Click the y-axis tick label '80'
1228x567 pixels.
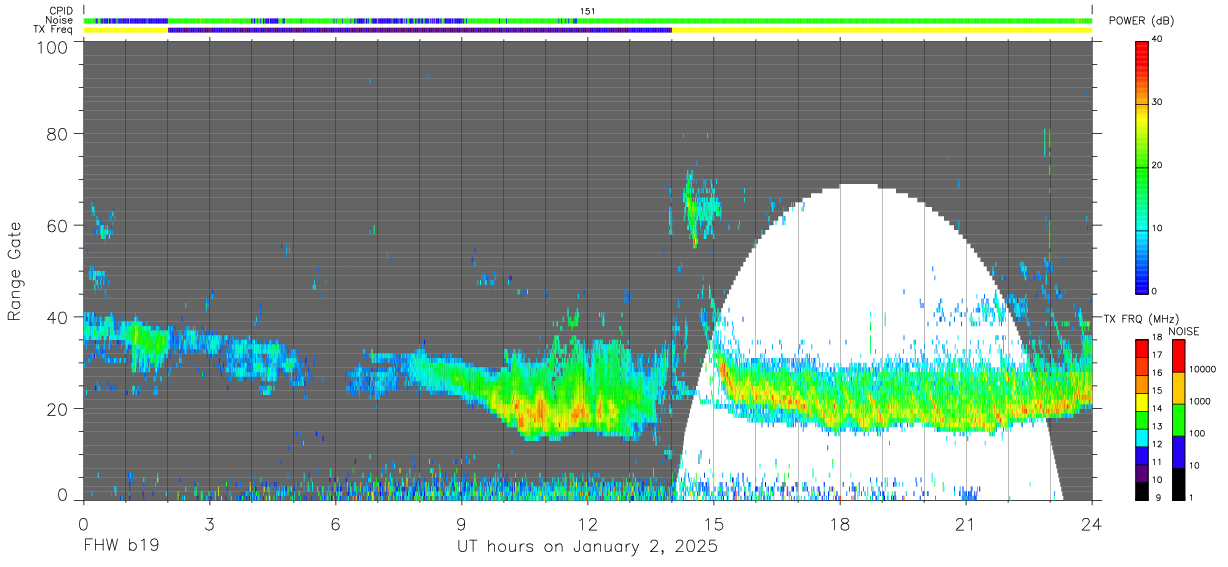point(58,134)
